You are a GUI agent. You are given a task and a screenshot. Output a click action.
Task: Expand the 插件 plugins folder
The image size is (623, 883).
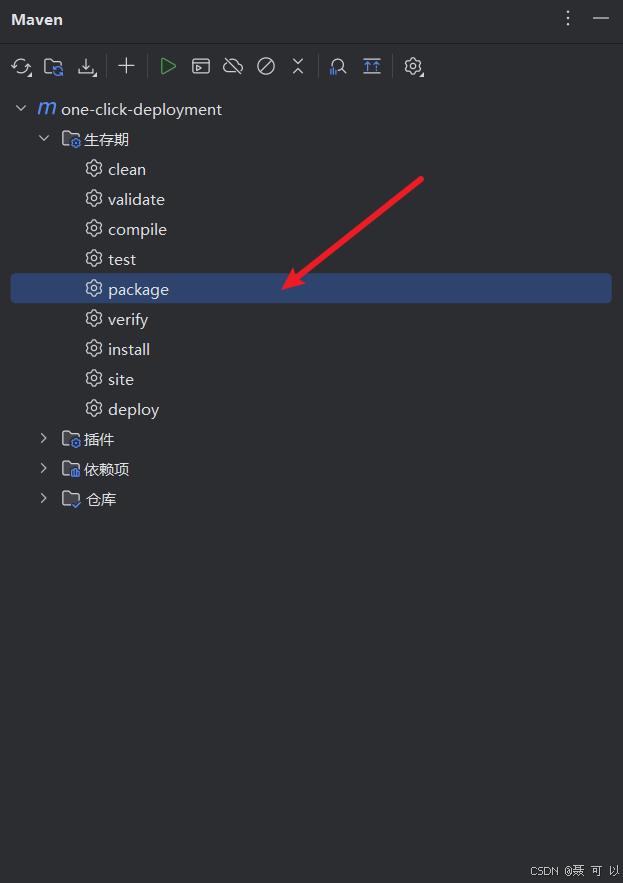click(x=44, y=438)
